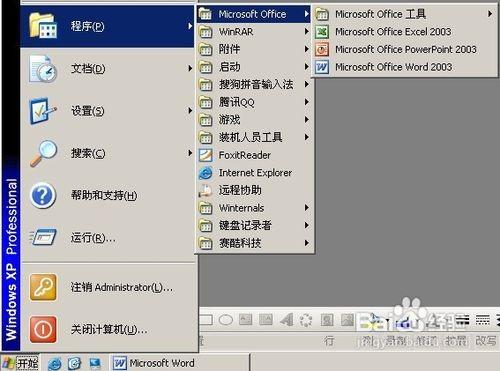Toggle 扩展 extend selection in status bar
The image size is (500, 371).
(x=456, y=341)
